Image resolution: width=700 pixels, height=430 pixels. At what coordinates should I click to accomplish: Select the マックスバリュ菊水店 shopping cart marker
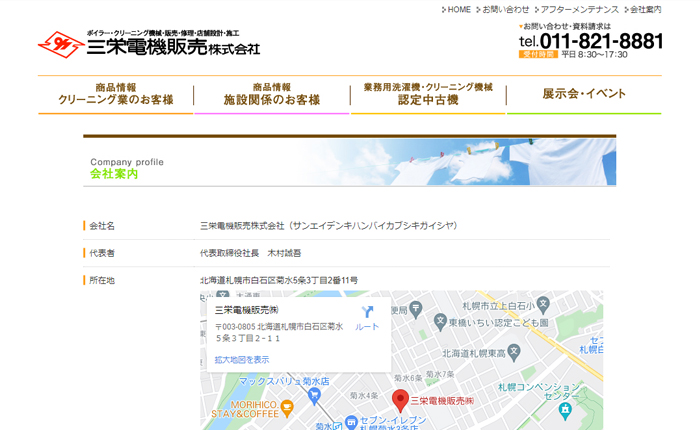click(315, 396)
